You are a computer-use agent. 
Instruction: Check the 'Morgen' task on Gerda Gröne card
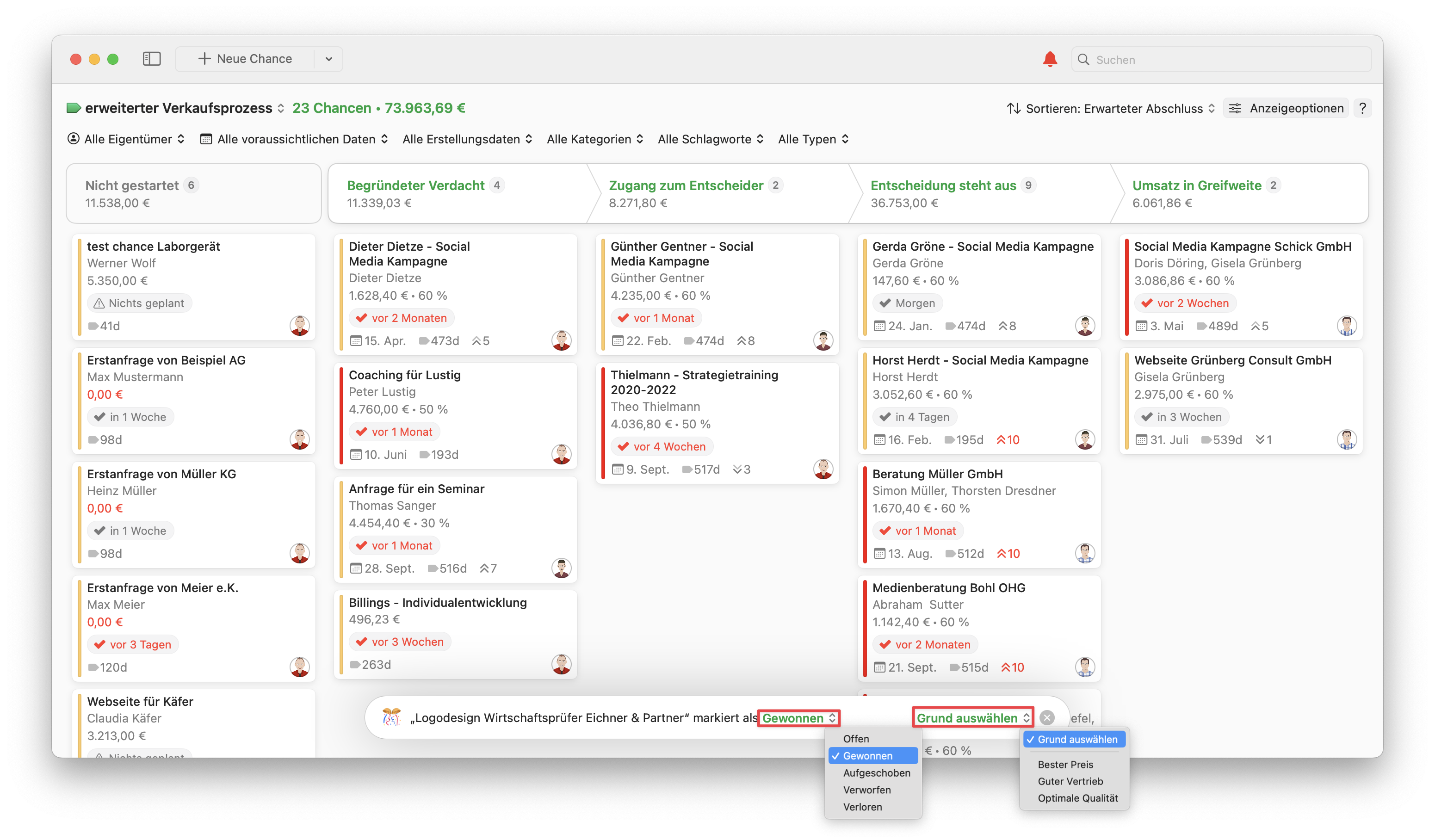(885, 303)
